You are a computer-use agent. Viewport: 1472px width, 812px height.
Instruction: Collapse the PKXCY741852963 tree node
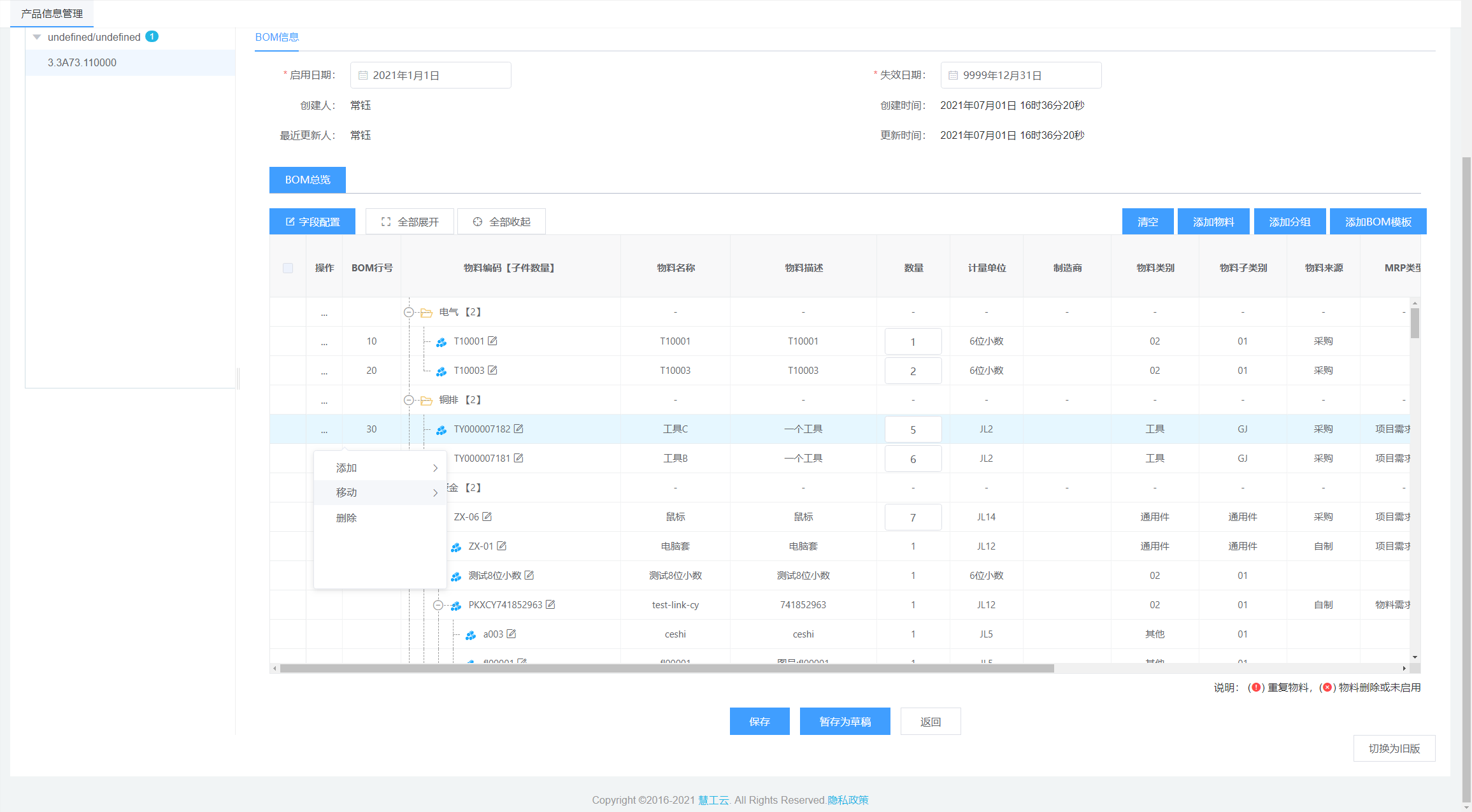click(438, 605)
